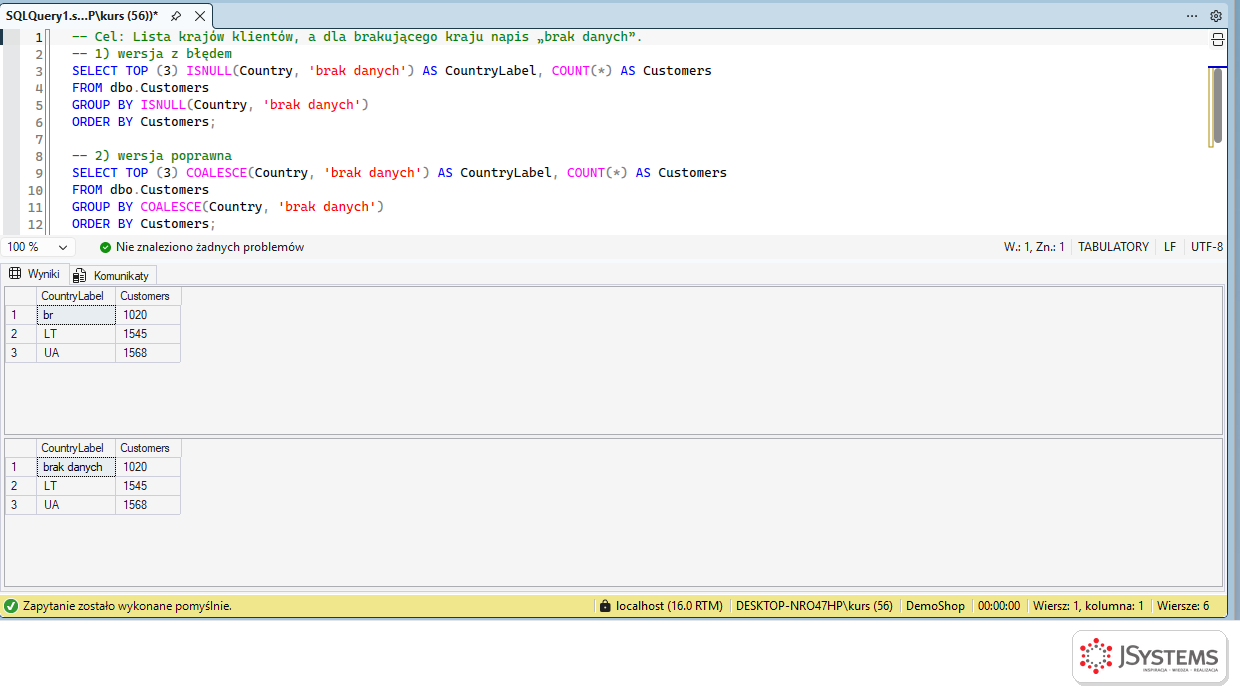Switch to the Komunikaty tab
This screenshot has width=1240, height=692.
tap(112, 275)
